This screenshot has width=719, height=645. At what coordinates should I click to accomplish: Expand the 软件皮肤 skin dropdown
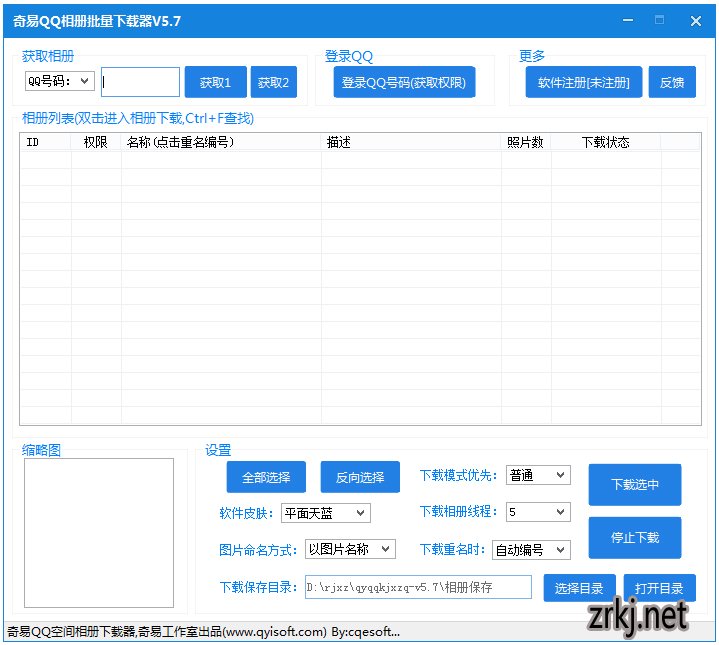[x=326, y=513]
